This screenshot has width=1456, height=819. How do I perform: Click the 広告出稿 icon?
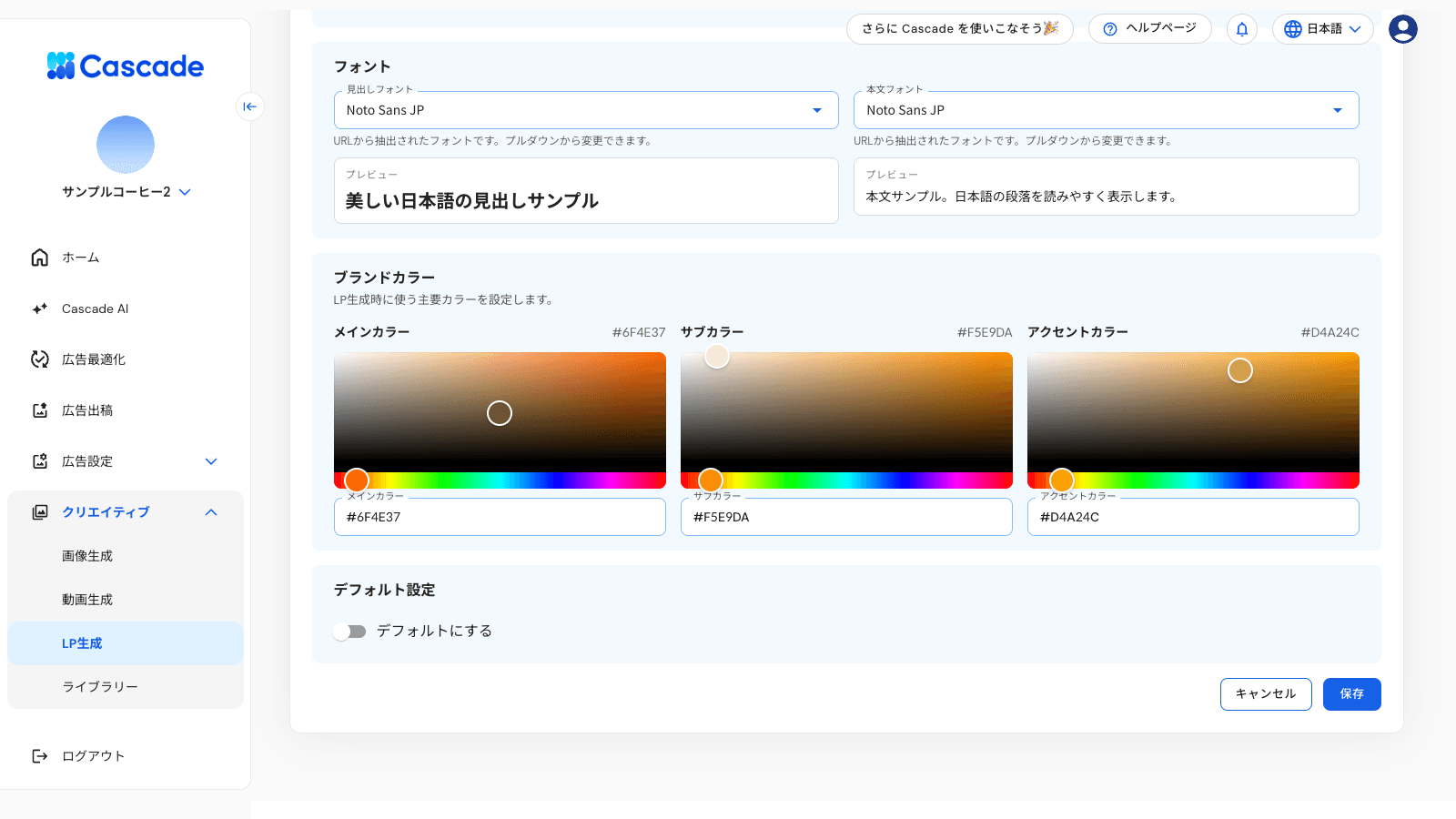[x=40, y=410]
